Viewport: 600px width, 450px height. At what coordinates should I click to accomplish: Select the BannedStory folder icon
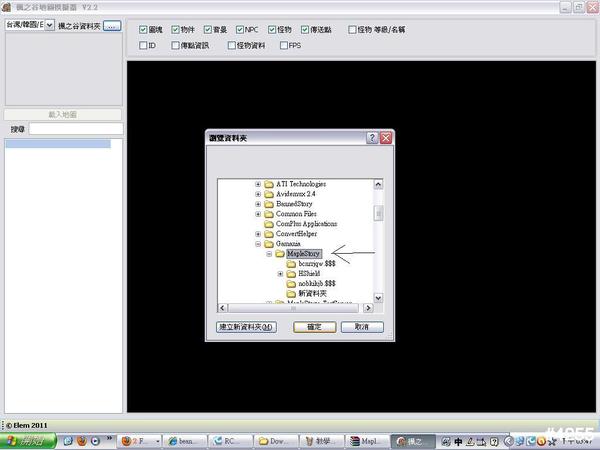(269, 204)
